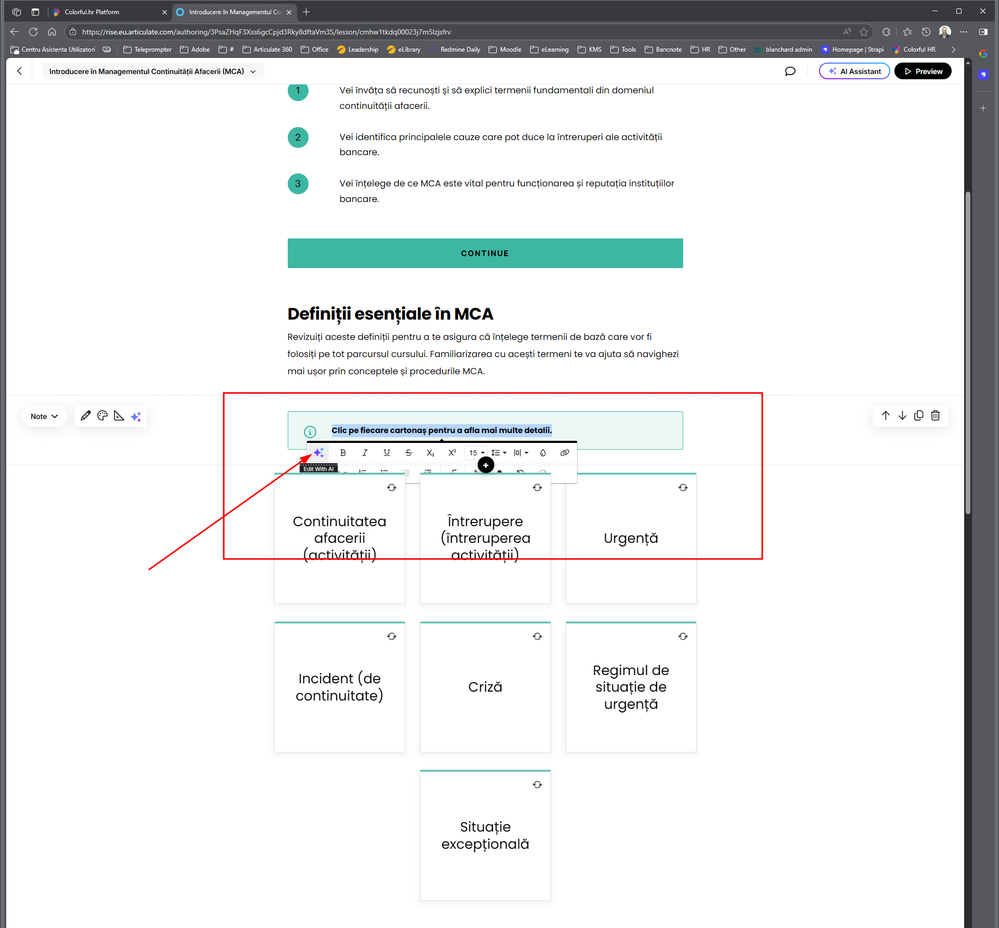Image resolution: width=999 pixels, height=928 pixels.
Task: Click the page vertical scrollbar thumb
Action: [x=968, y=352]
